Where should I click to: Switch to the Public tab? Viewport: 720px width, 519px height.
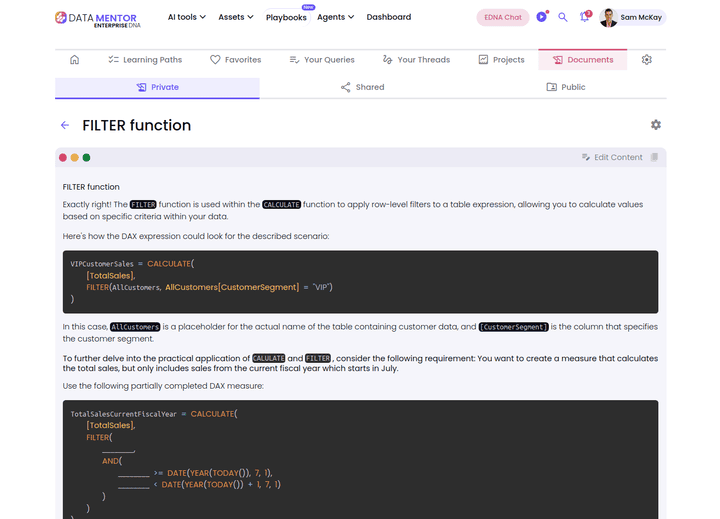[x=566, y=87]
